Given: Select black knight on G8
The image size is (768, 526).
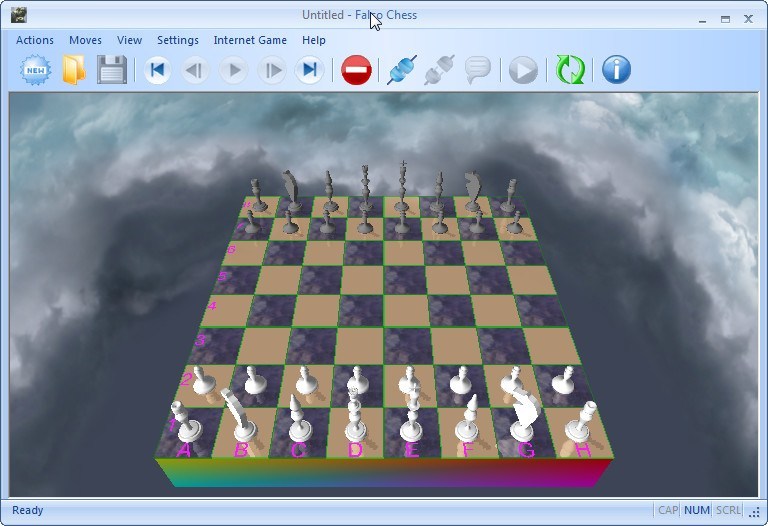Looking at the screenshot, I should pos(473,192).
